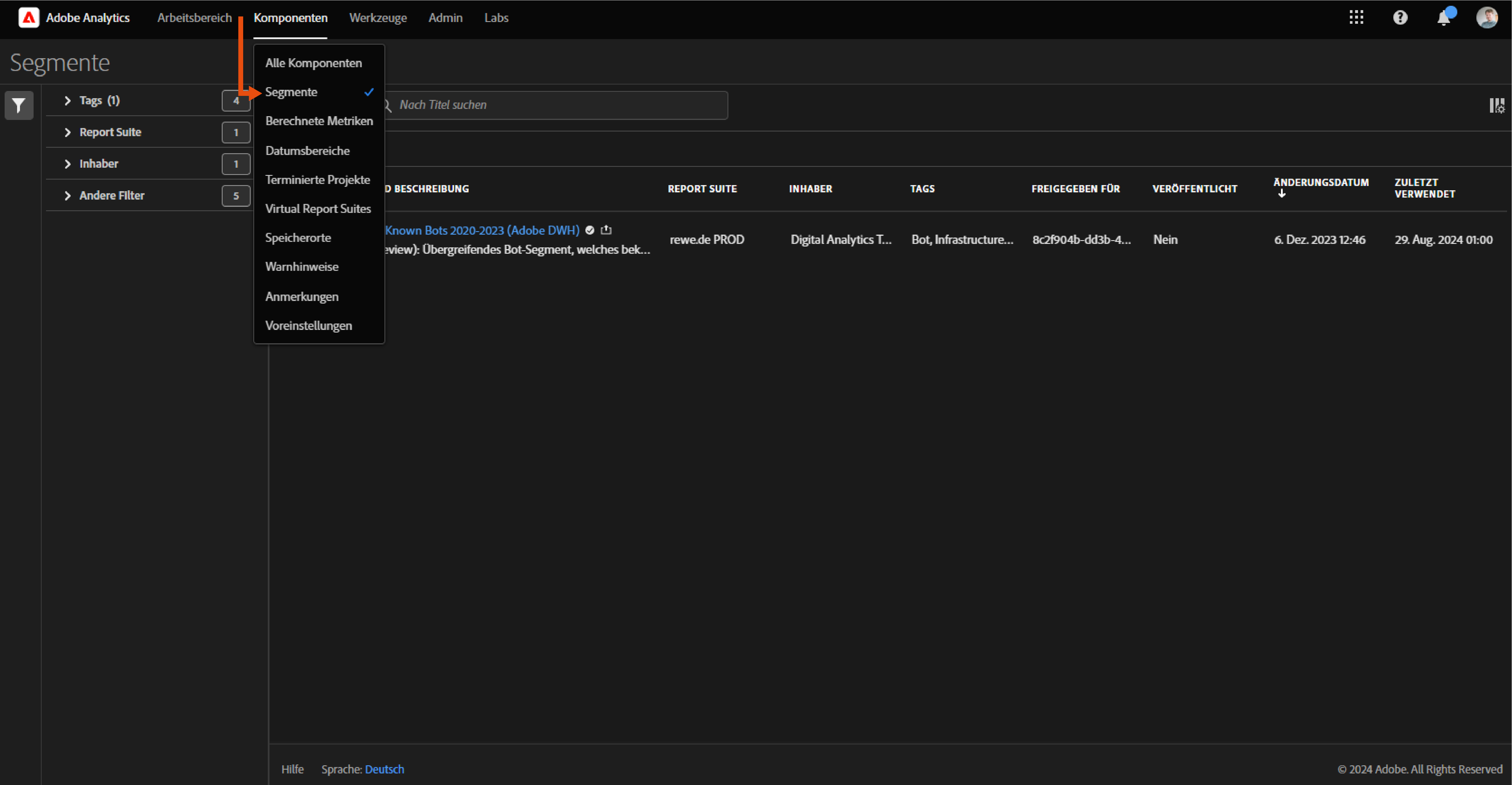The height and width of the screenshot is (785, 1512).
Task: Click the 6. Dez. 2023 12:46 date cell
Action: coord(1319,240)
